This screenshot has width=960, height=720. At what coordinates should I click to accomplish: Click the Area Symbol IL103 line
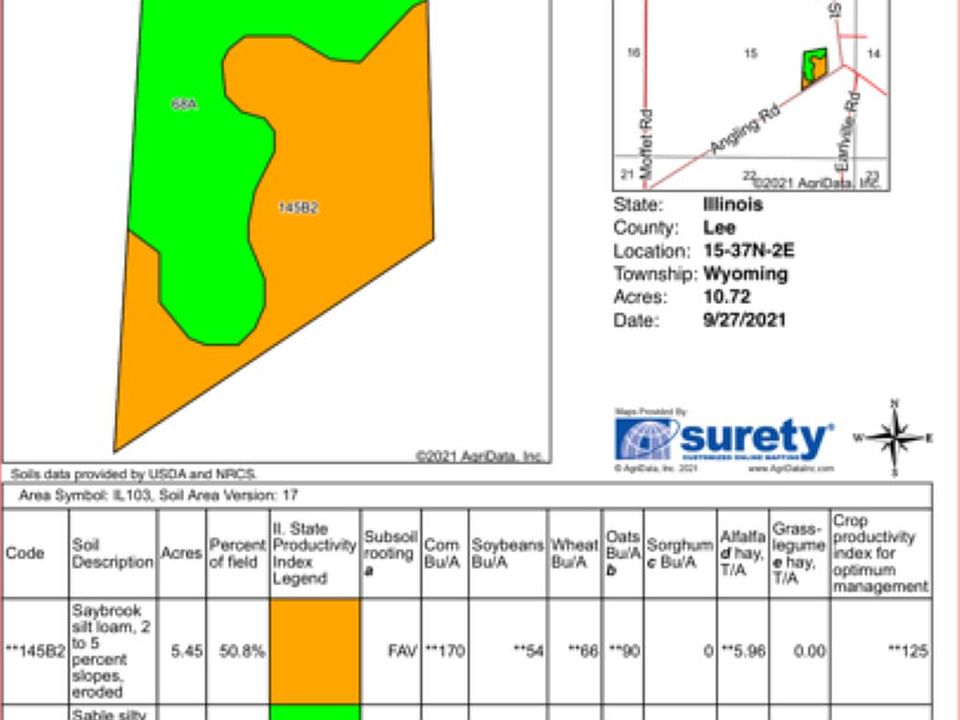point(158,495)
